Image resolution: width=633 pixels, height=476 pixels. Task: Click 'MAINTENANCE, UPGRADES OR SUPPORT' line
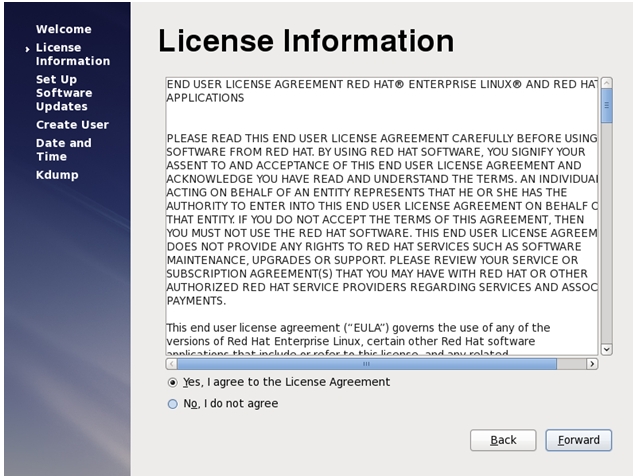(x=372, y=260)
